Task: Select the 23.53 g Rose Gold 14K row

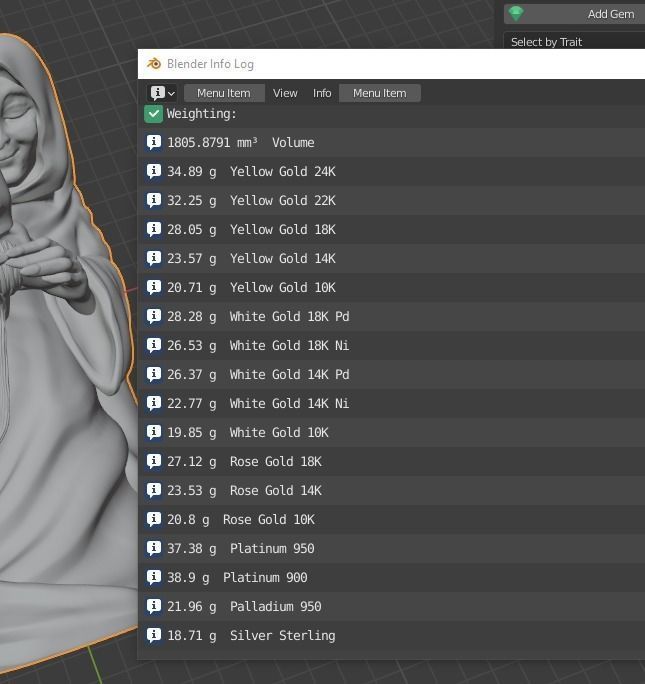Action: click(391, 491)
